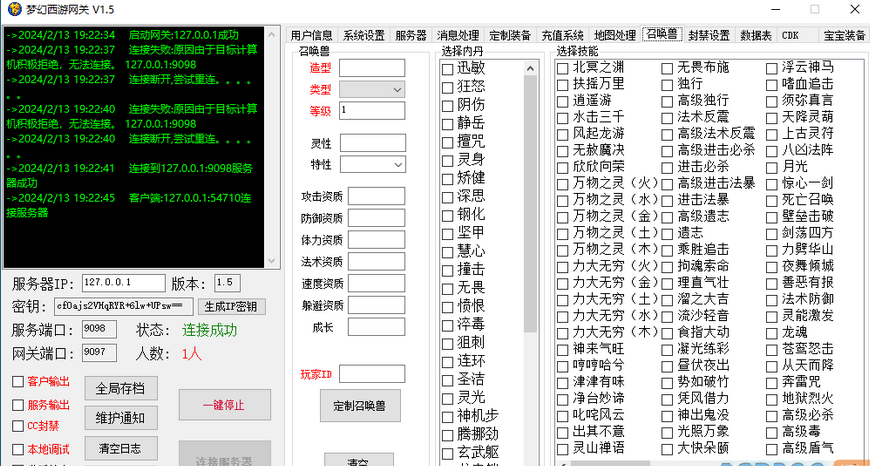Screen dimensions: 870x466
Task: Switch to 封禁设置 tab
Action: pyautogui.click(x=709, y=36)
